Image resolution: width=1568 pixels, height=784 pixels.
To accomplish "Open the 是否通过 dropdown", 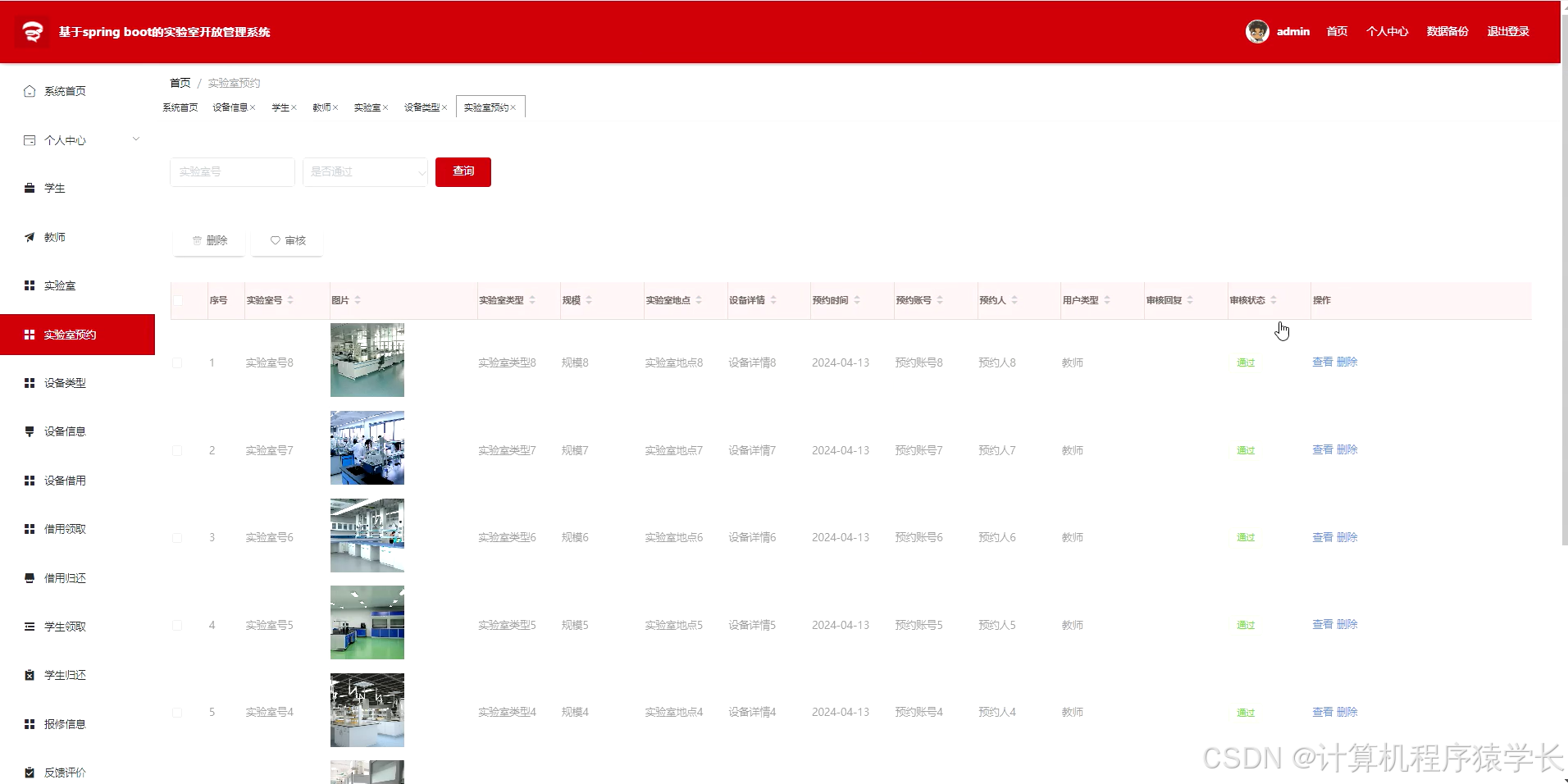I will point(365,171).
